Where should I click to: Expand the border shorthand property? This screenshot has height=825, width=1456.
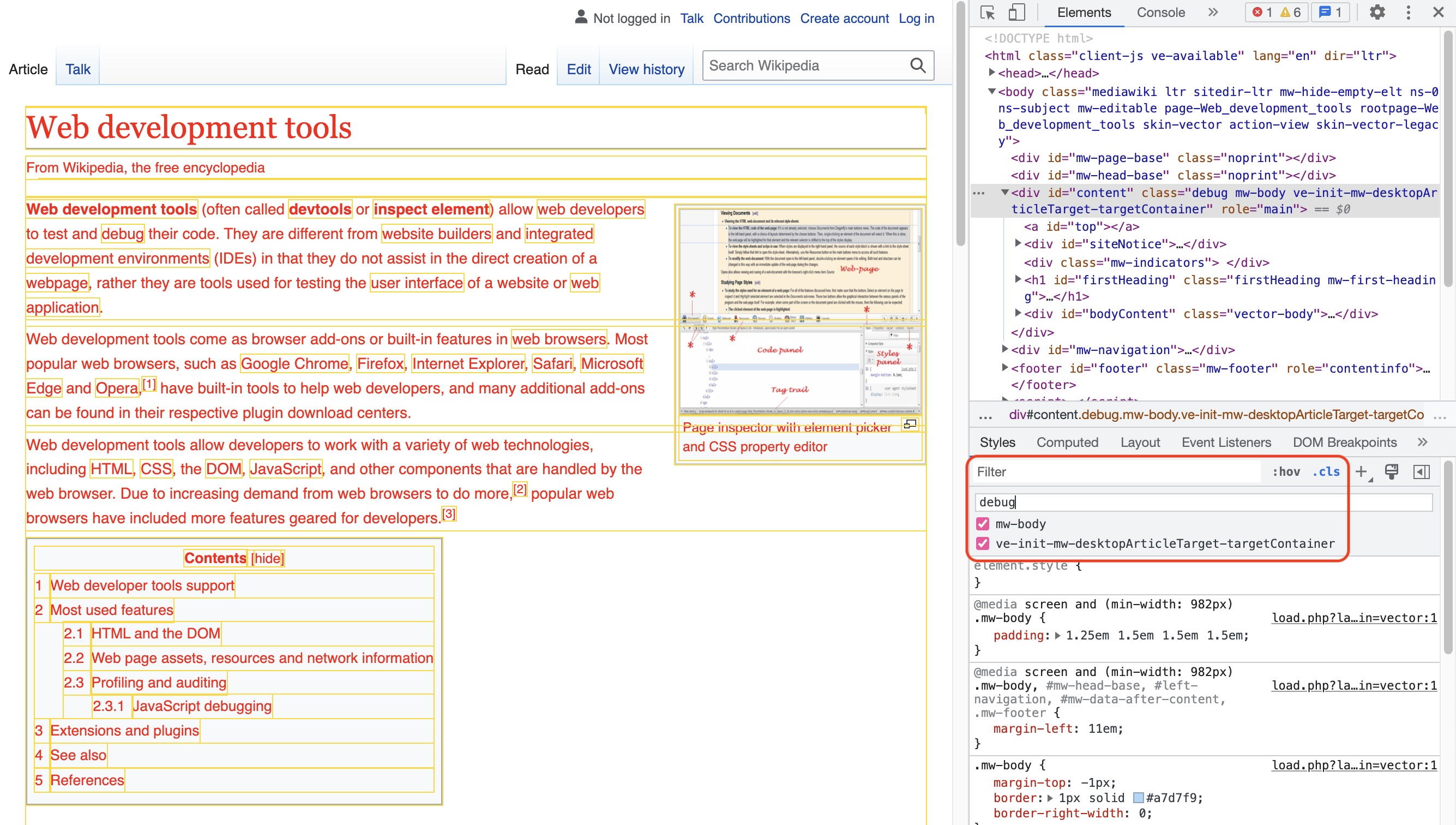coord(1049,798)
